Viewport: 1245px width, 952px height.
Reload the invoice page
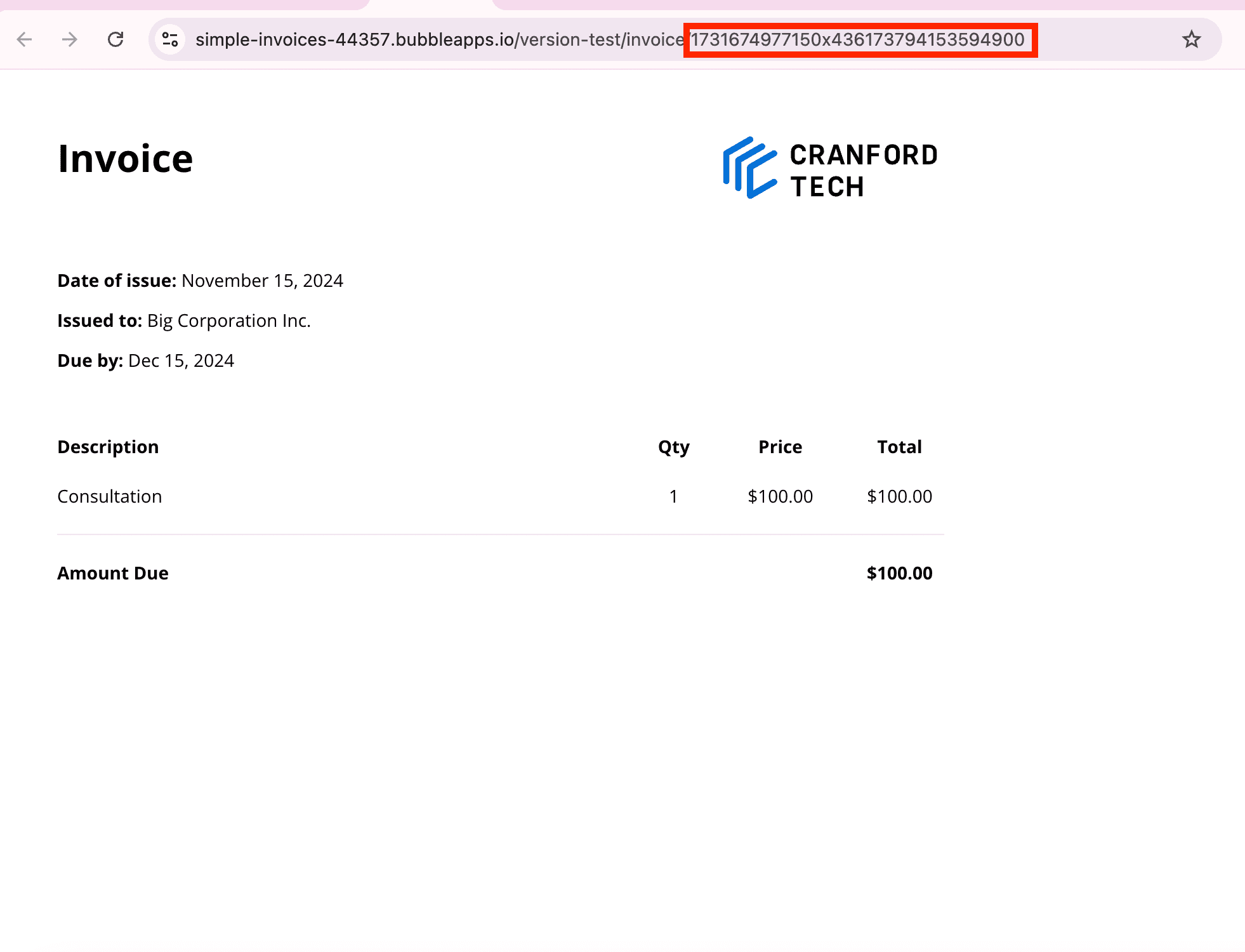point(115,39)
